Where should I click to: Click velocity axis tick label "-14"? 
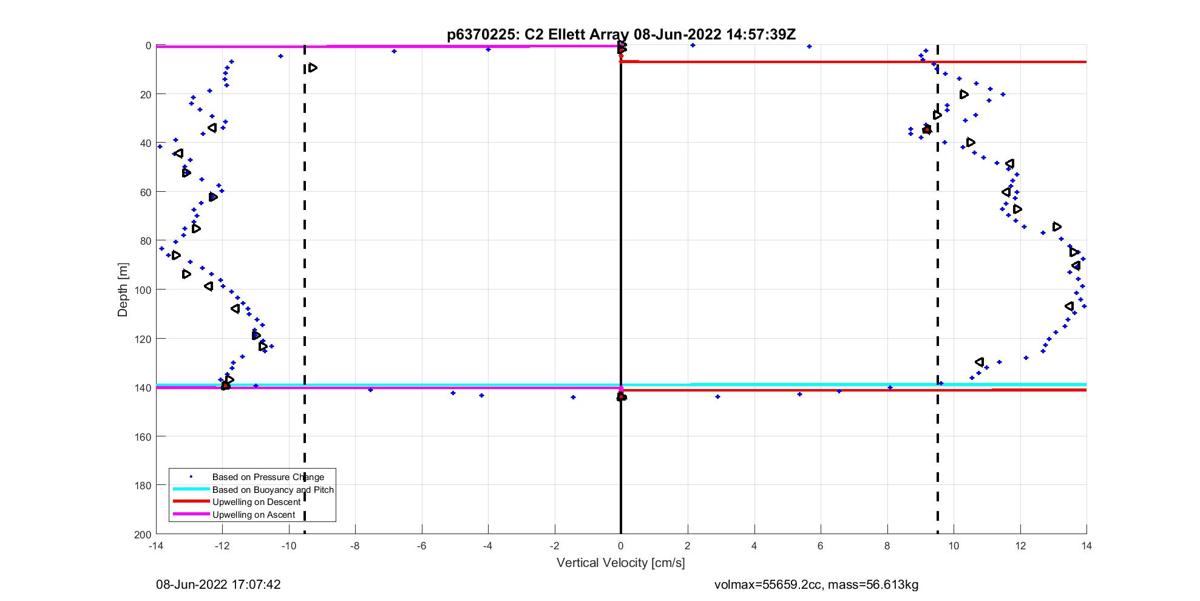[156, 546]
